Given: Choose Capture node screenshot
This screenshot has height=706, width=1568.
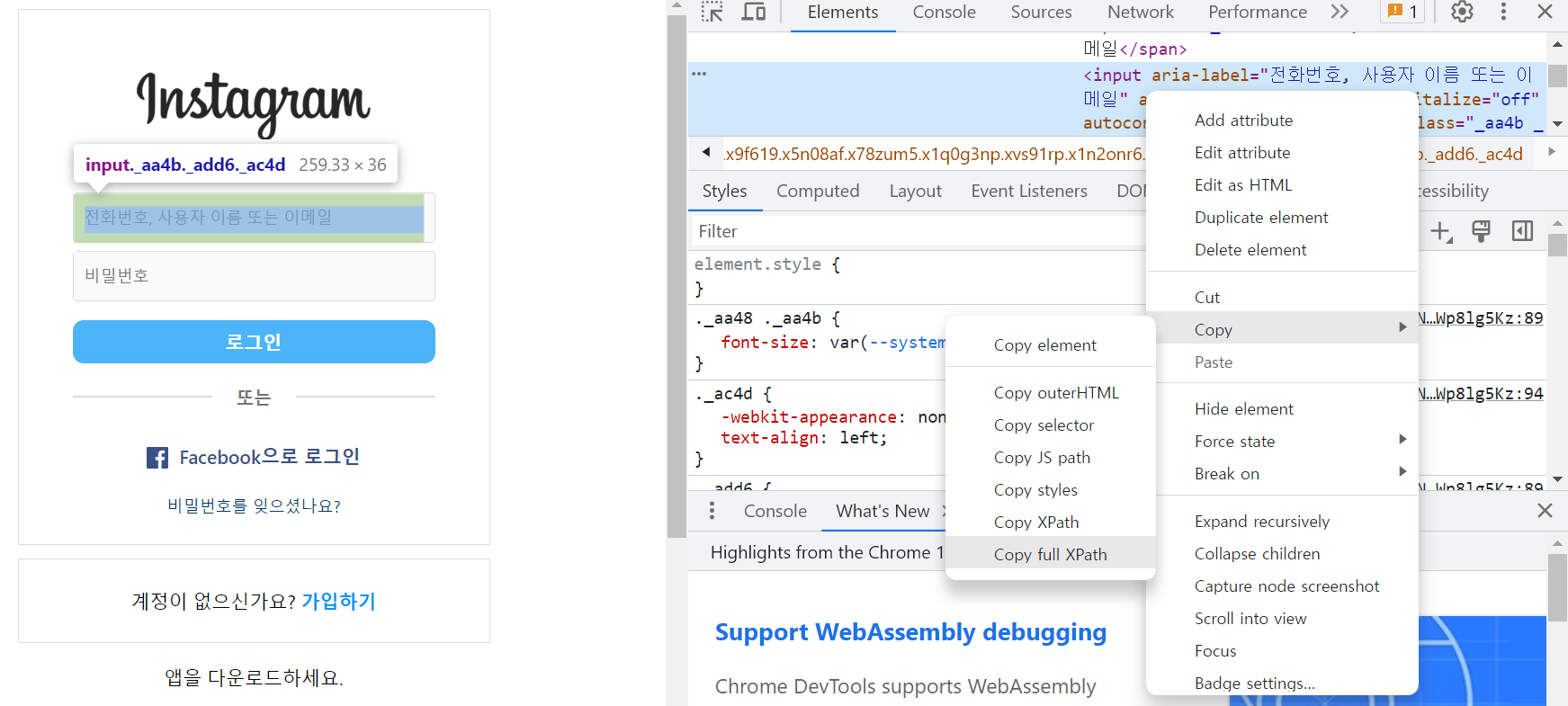Looking at the screenshot, I should (x=1283, y=586).
